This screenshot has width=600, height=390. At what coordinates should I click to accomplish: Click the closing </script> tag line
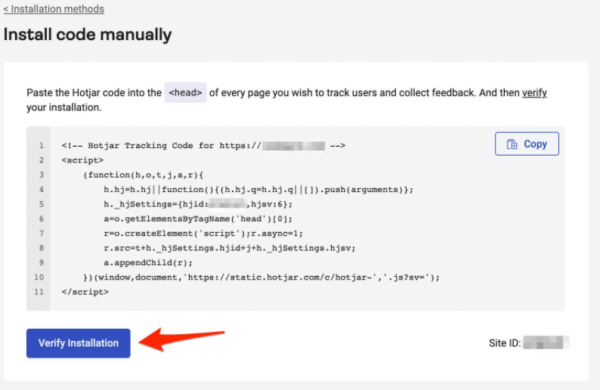point(85,292)
